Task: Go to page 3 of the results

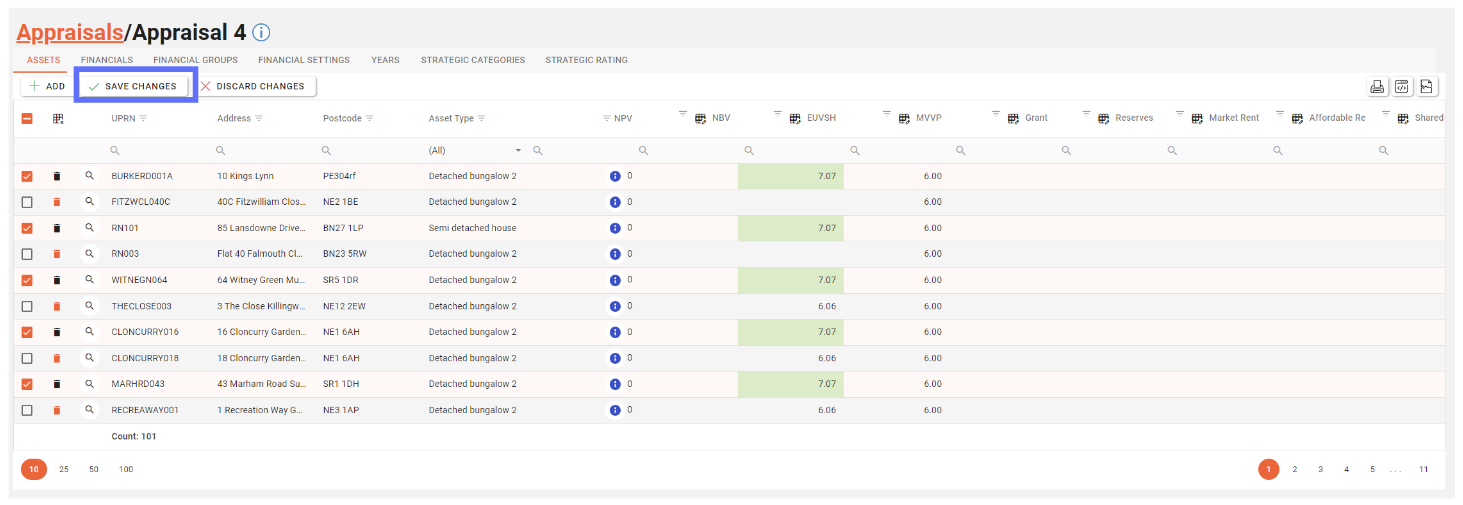Action: [1320, 469]
